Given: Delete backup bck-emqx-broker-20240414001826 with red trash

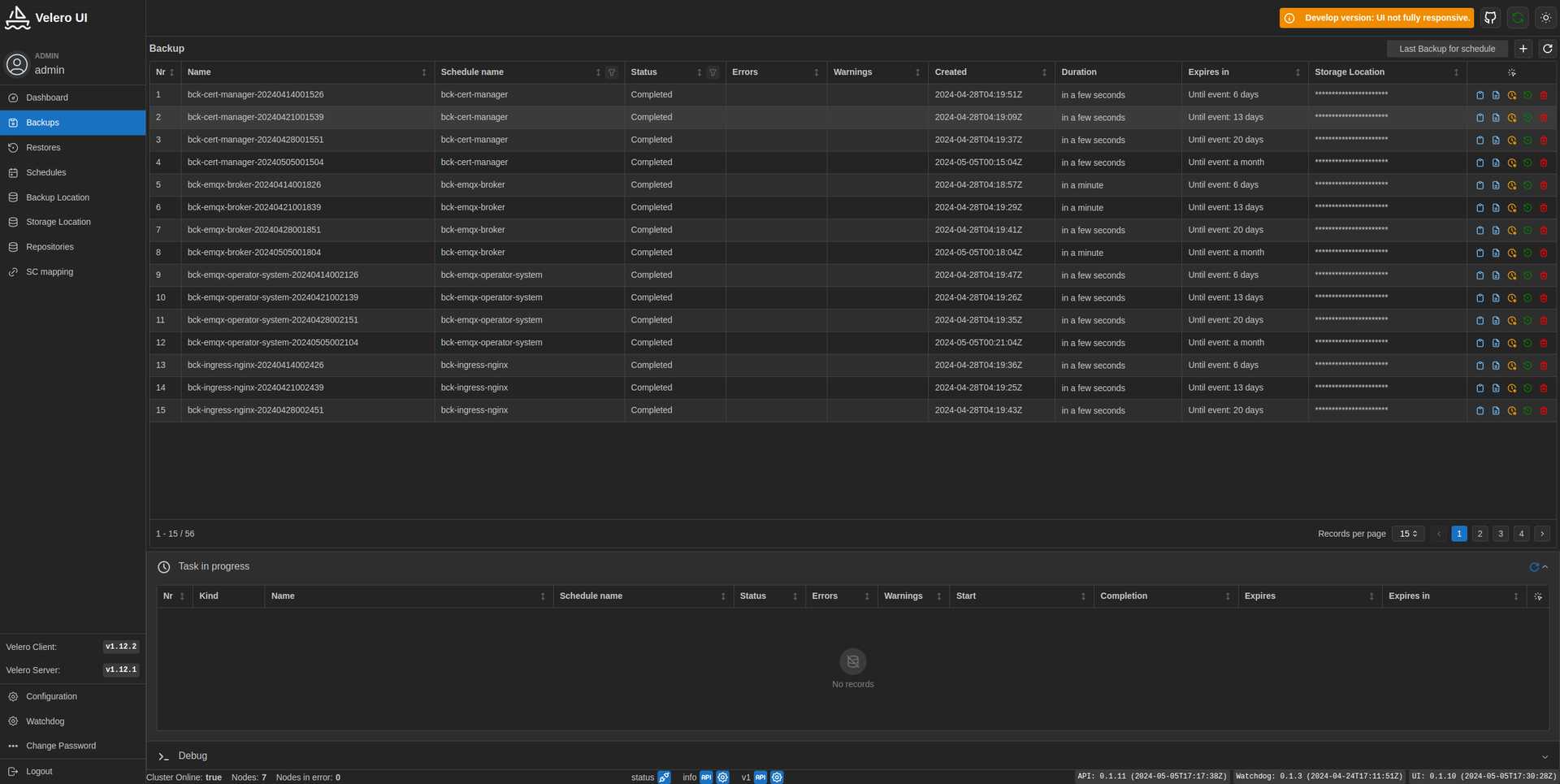Looking at the screenshot, I should click(1544, 185).
